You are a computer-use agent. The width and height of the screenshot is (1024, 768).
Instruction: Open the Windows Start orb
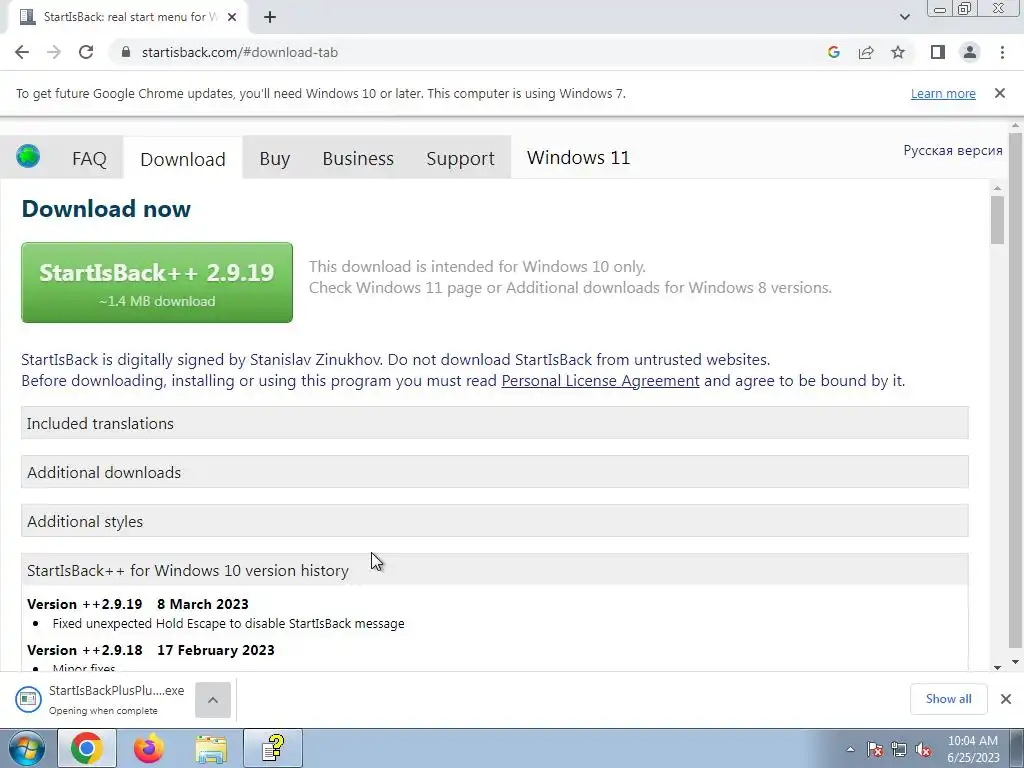[x=27, y=748]
